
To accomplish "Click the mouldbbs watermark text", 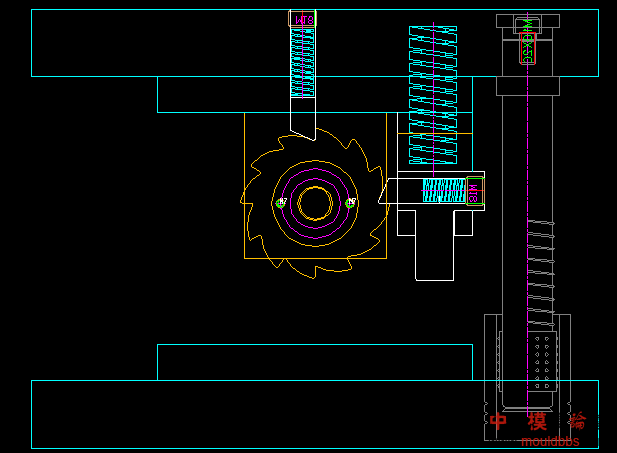I will tap(549, 441).
